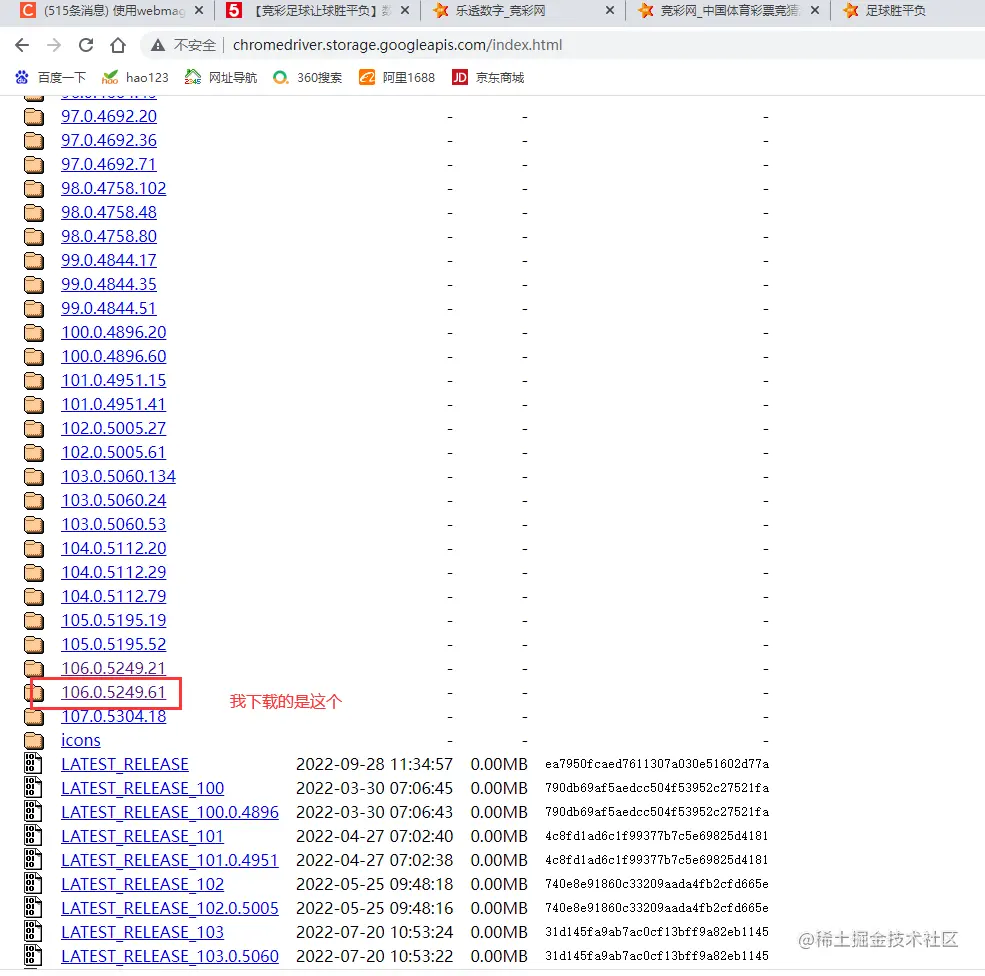Reload the page with refresh icon

[x=86, y=45]
